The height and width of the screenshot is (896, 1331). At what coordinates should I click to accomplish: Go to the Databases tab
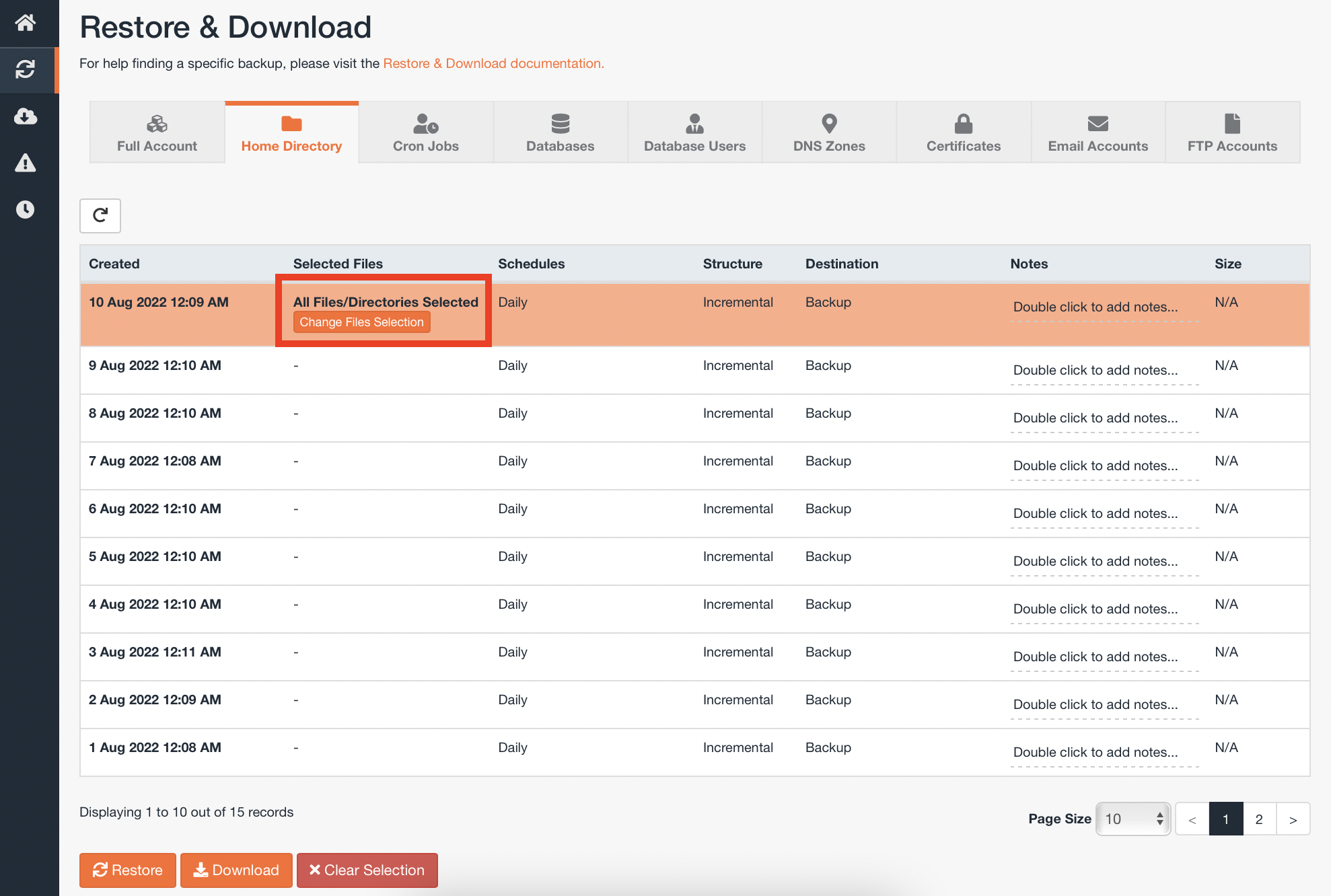click(561, 133)
